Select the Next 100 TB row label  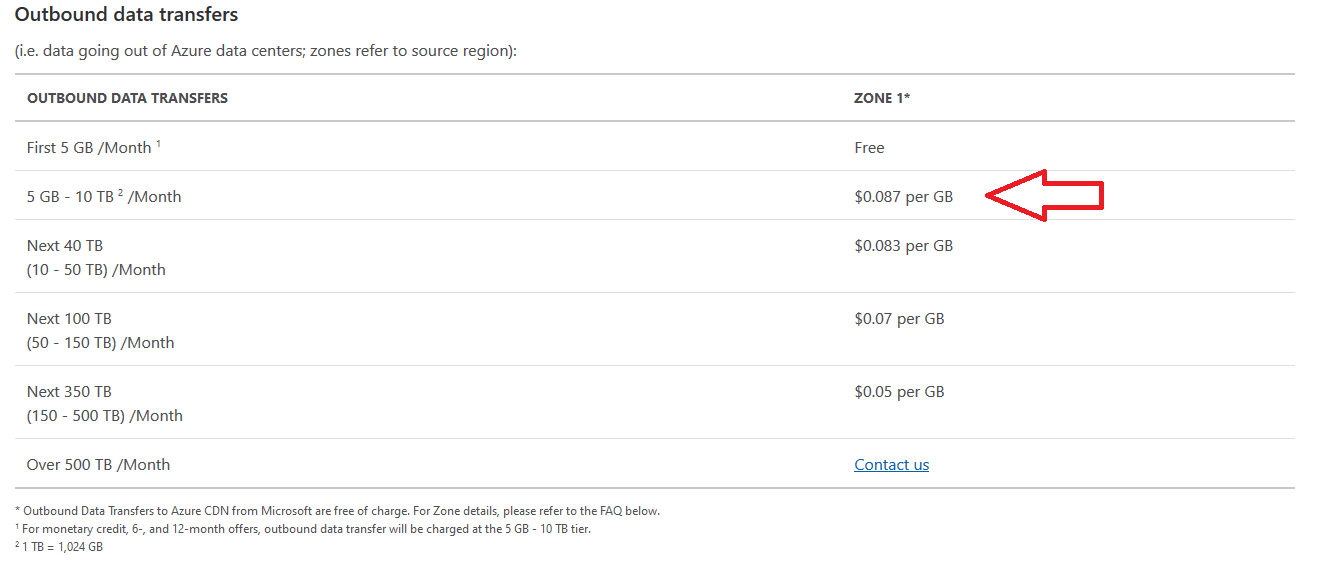pyautogui.click(x=100, y=330)
